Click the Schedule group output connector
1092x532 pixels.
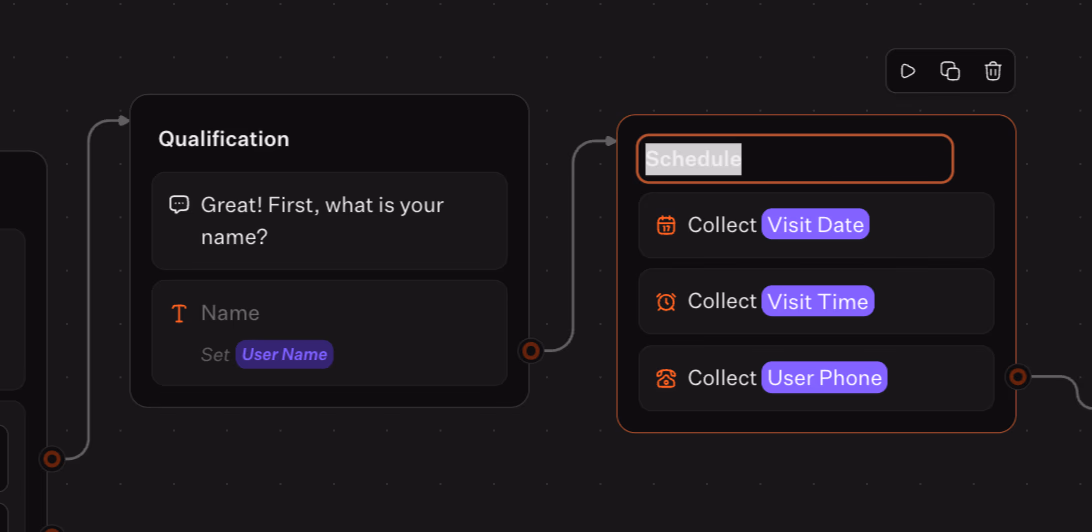click(1018, 377)
